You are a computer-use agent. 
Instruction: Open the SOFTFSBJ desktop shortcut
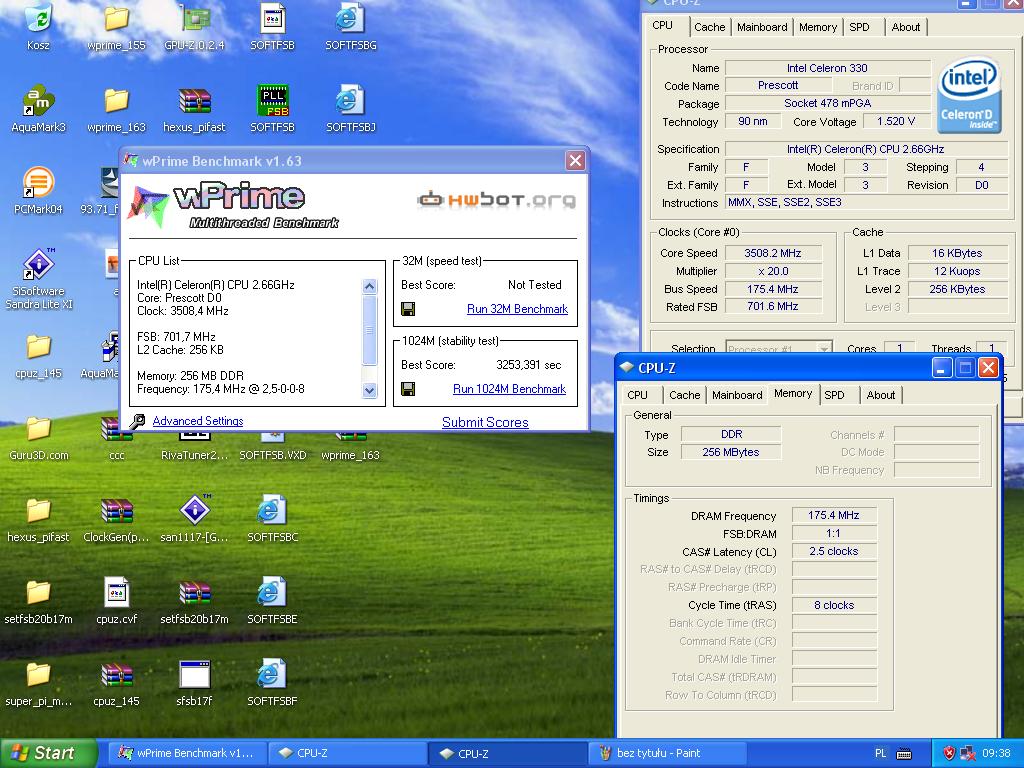tap(351, 101)
